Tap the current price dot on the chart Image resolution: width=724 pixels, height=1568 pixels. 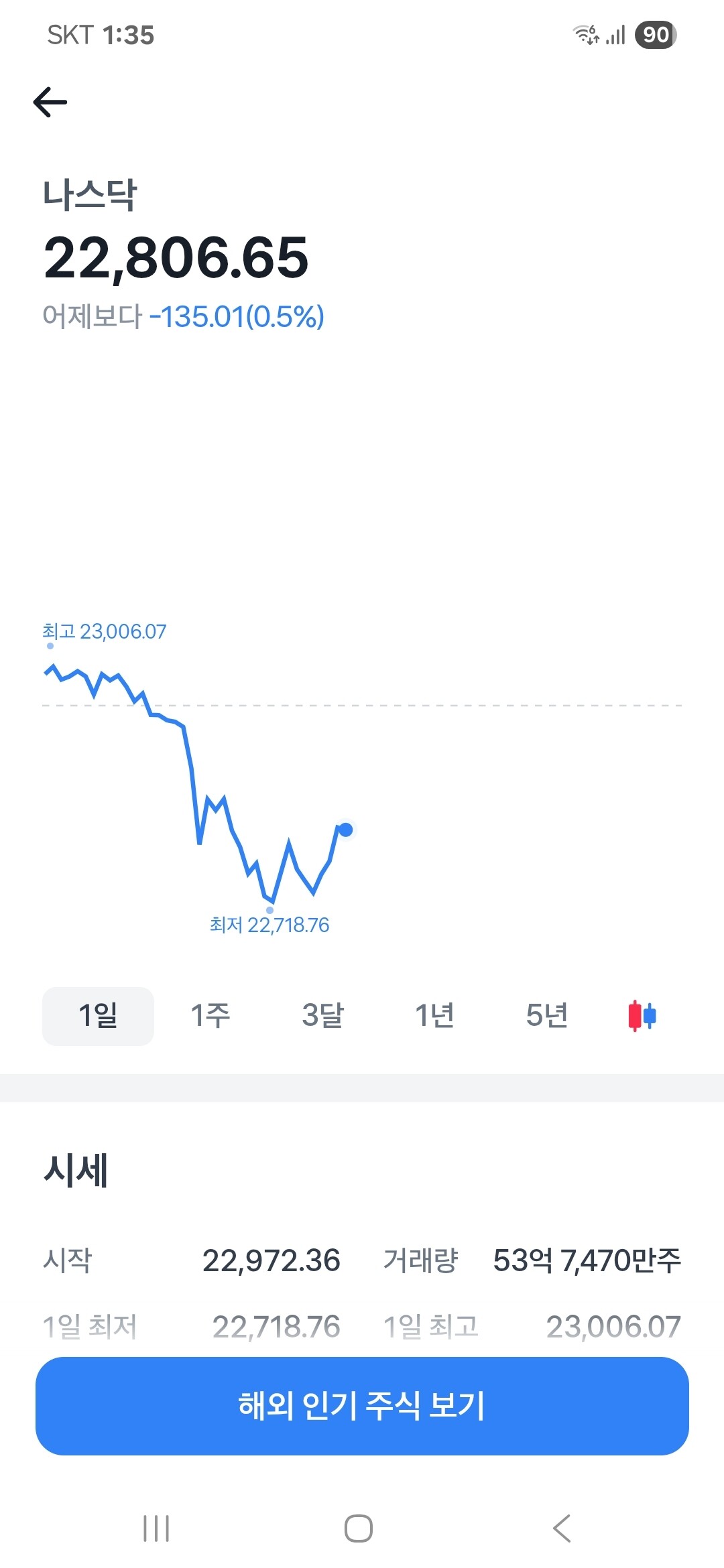point(345,830)
